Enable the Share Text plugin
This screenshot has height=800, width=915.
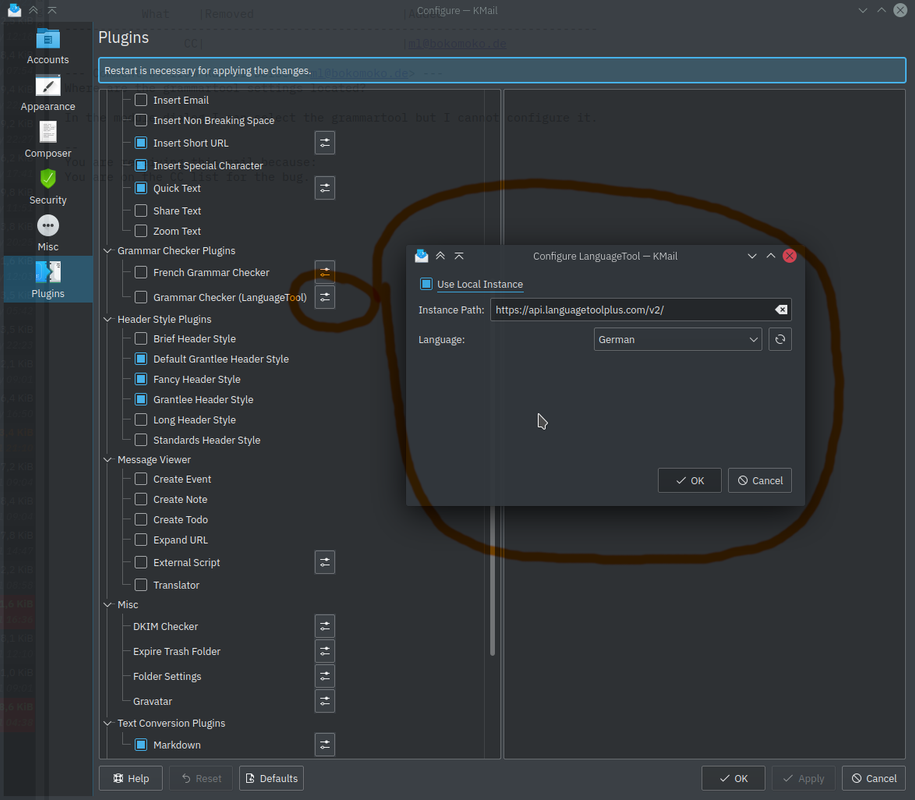[141, 210]
